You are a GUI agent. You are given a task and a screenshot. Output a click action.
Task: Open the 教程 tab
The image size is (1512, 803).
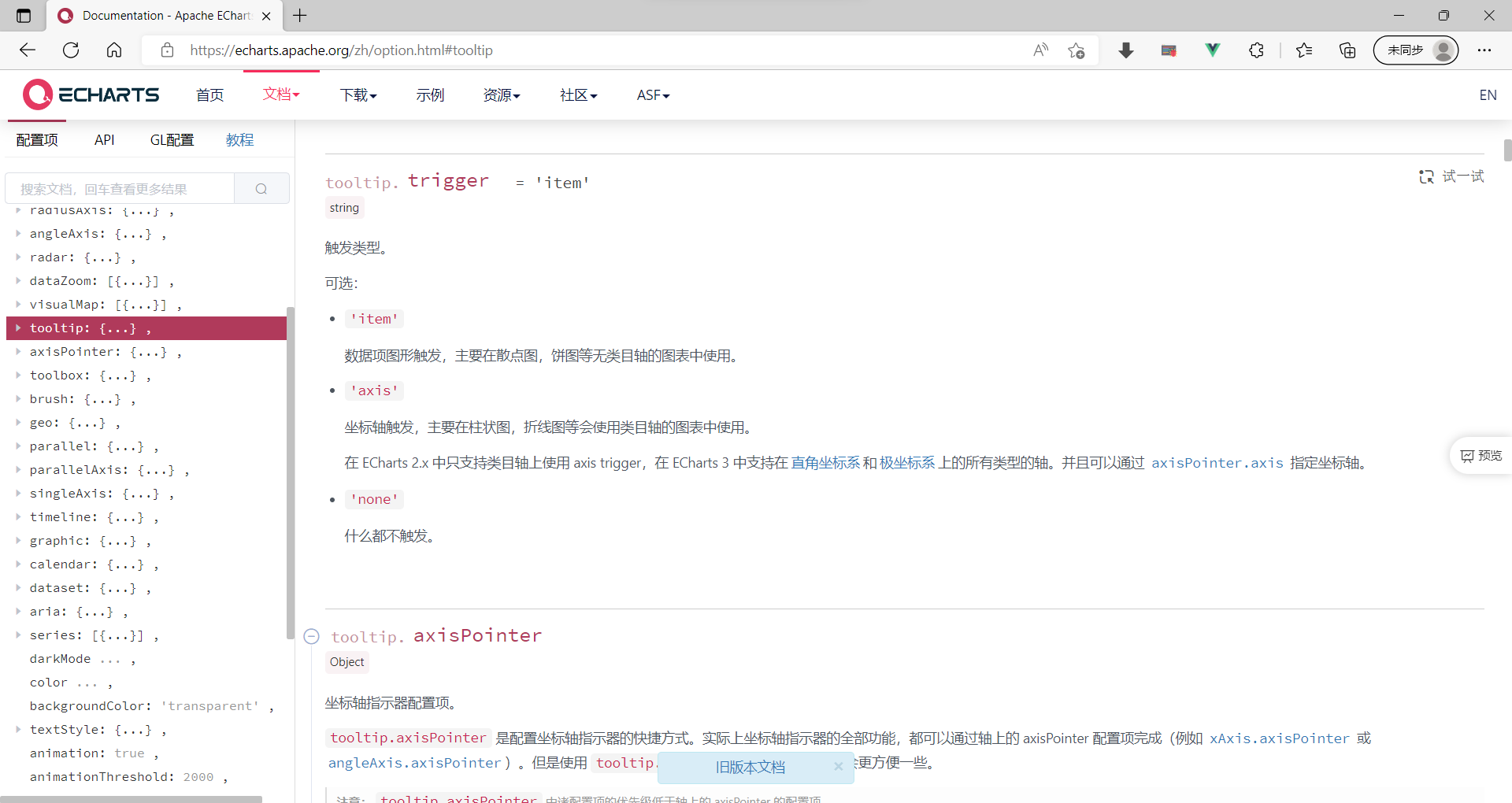(x=239, y=140)
